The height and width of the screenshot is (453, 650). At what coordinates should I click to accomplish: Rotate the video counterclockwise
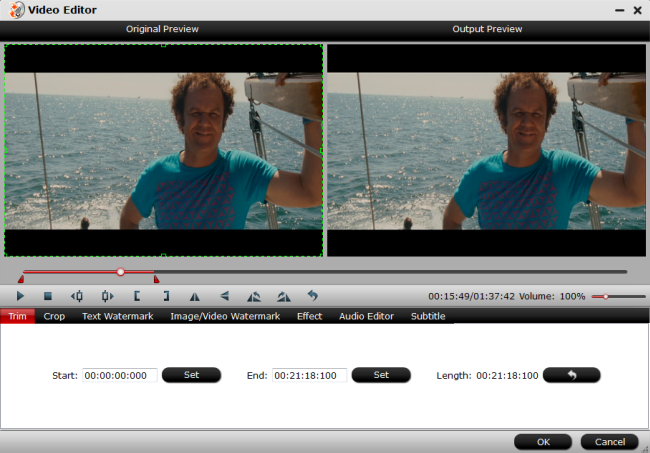(254, 296)
